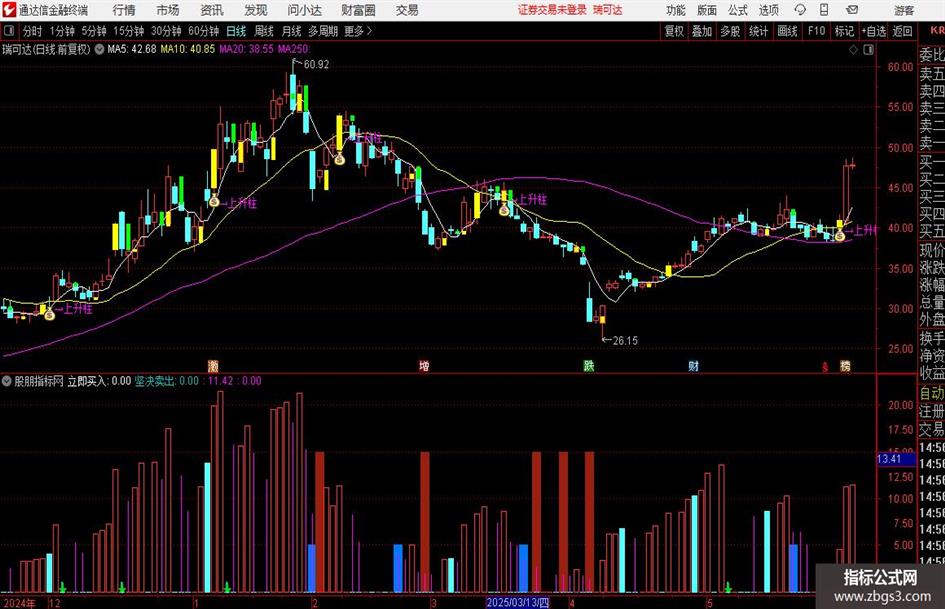Click the 榜 marker on the chart bottom
This screenshot has width=945, height=609.
845,366
